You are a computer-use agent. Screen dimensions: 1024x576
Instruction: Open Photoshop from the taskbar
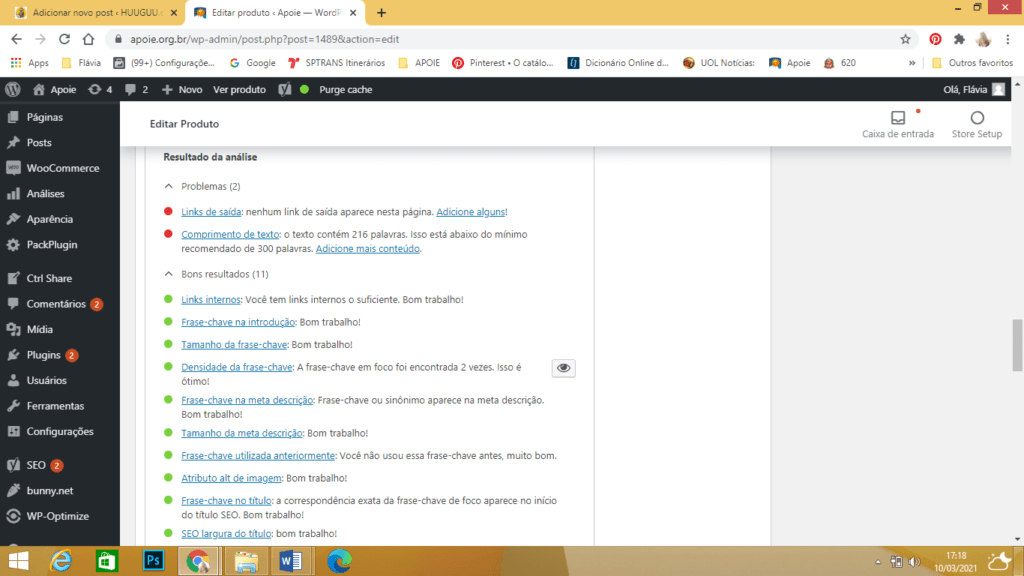pos(153,561)
